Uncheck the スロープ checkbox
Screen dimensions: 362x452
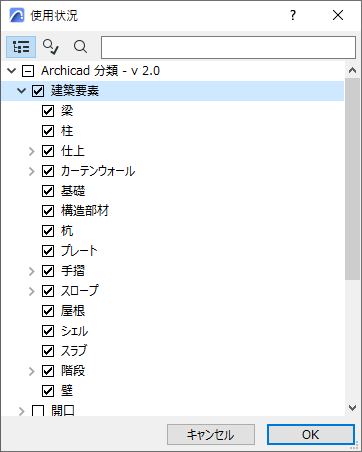(48, 291)
